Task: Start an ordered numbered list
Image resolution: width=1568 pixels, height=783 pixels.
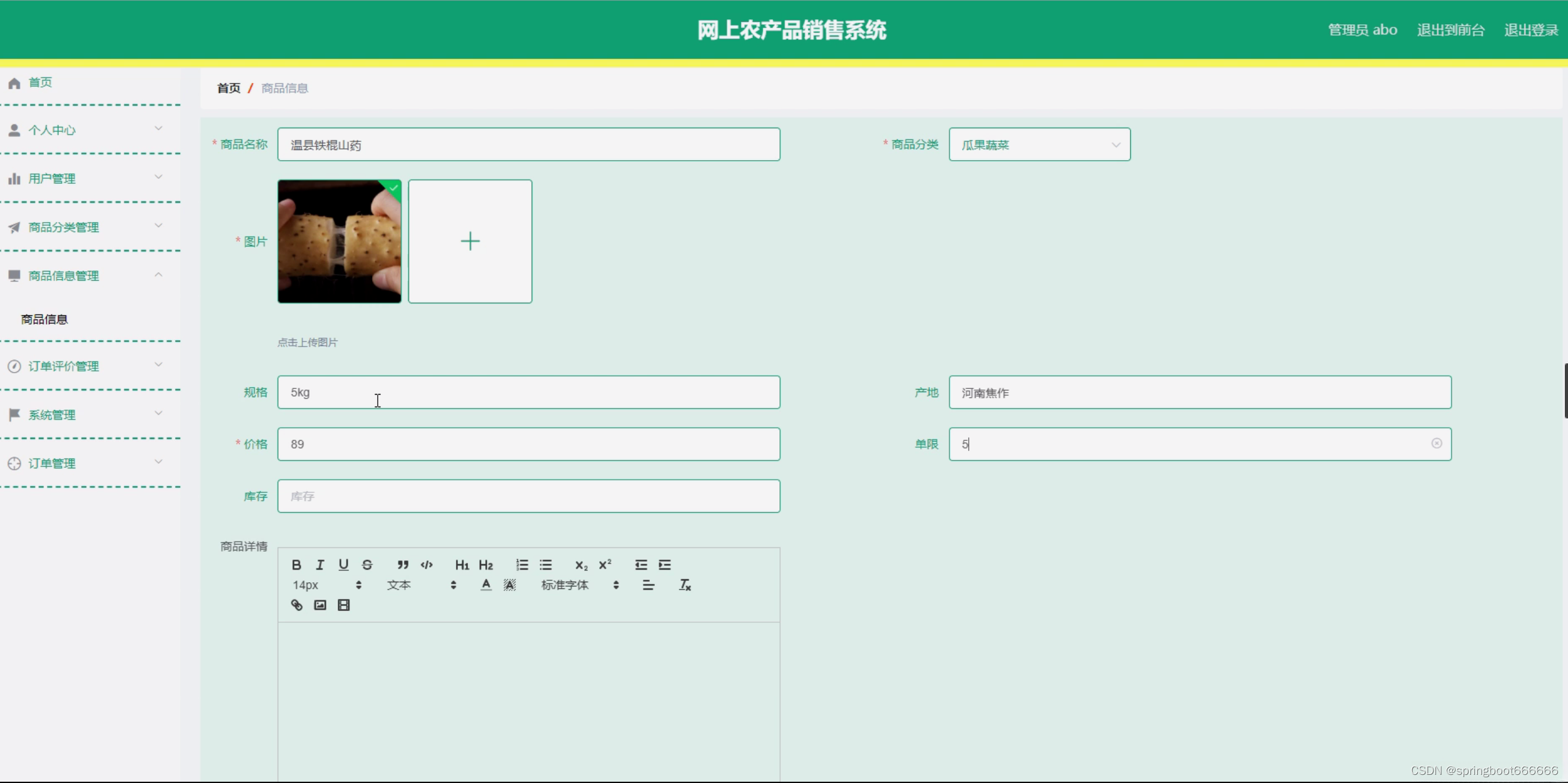Action: pos(522,565)
